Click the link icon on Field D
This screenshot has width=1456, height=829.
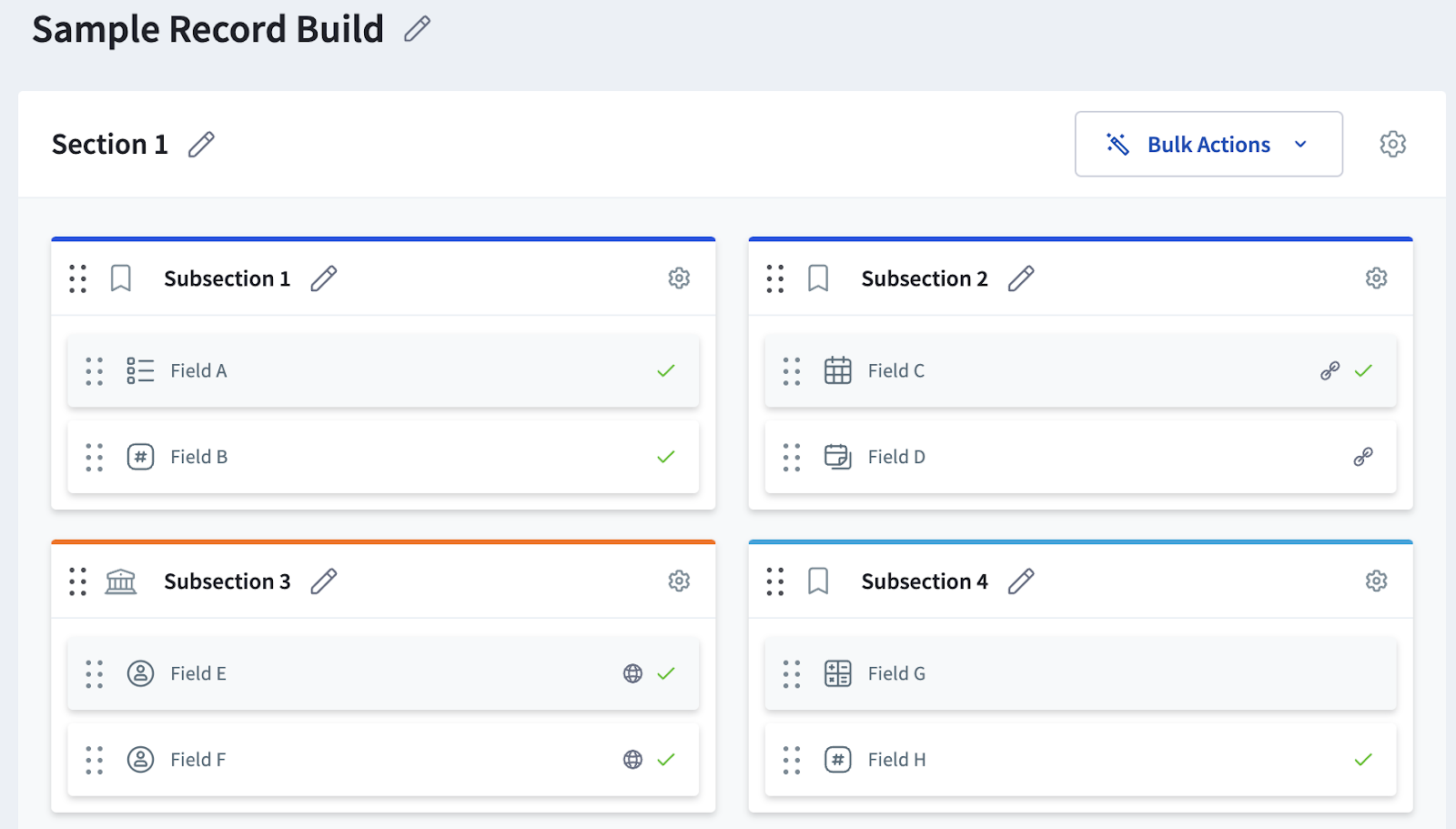1362,457
